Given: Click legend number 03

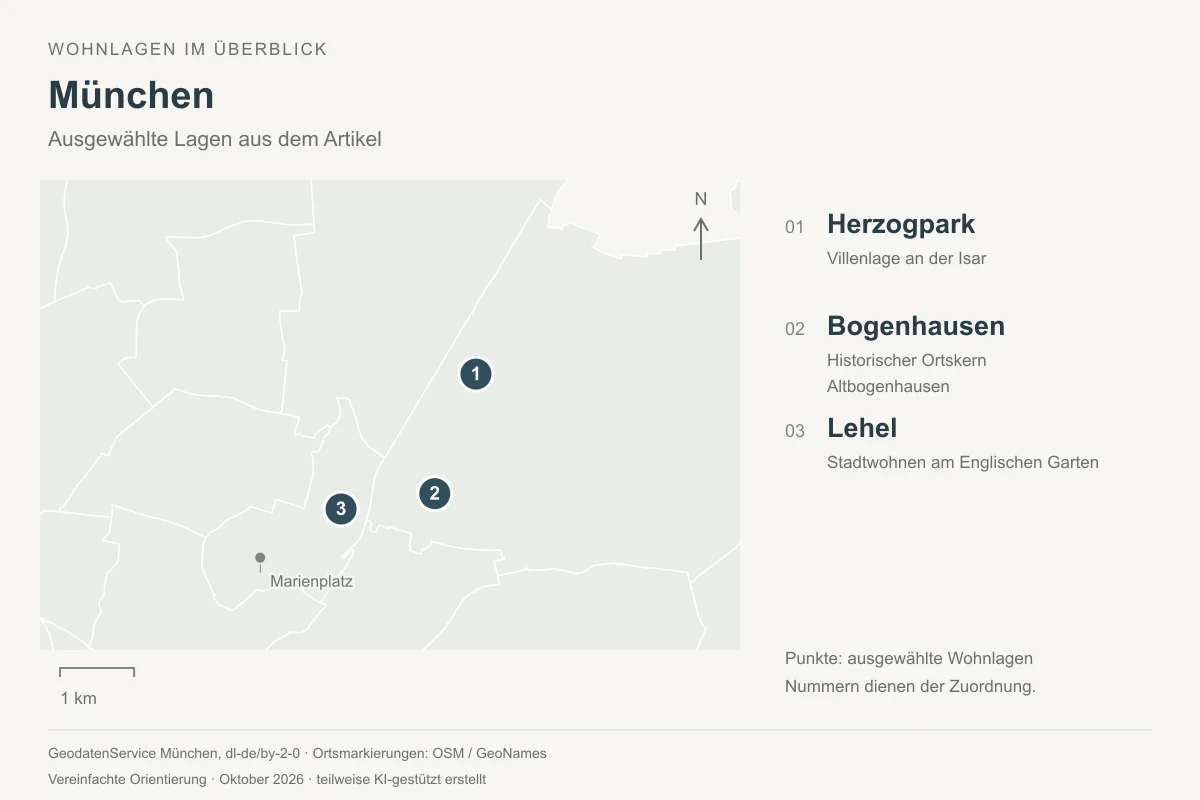Looking at the screenshot, I should 795,431.
